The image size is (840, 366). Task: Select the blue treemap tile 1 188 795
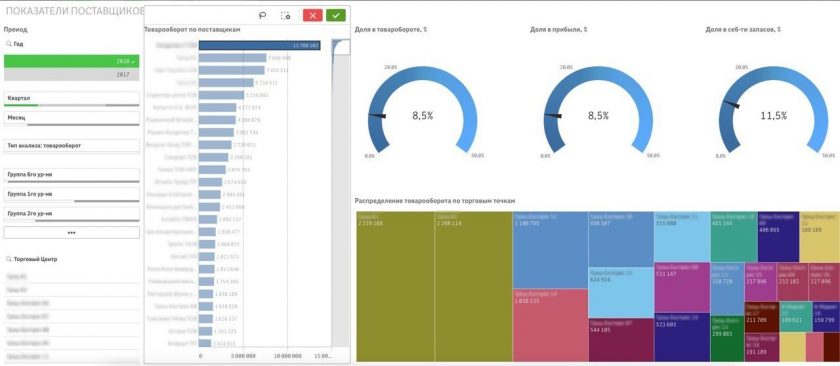pos(551,250)
